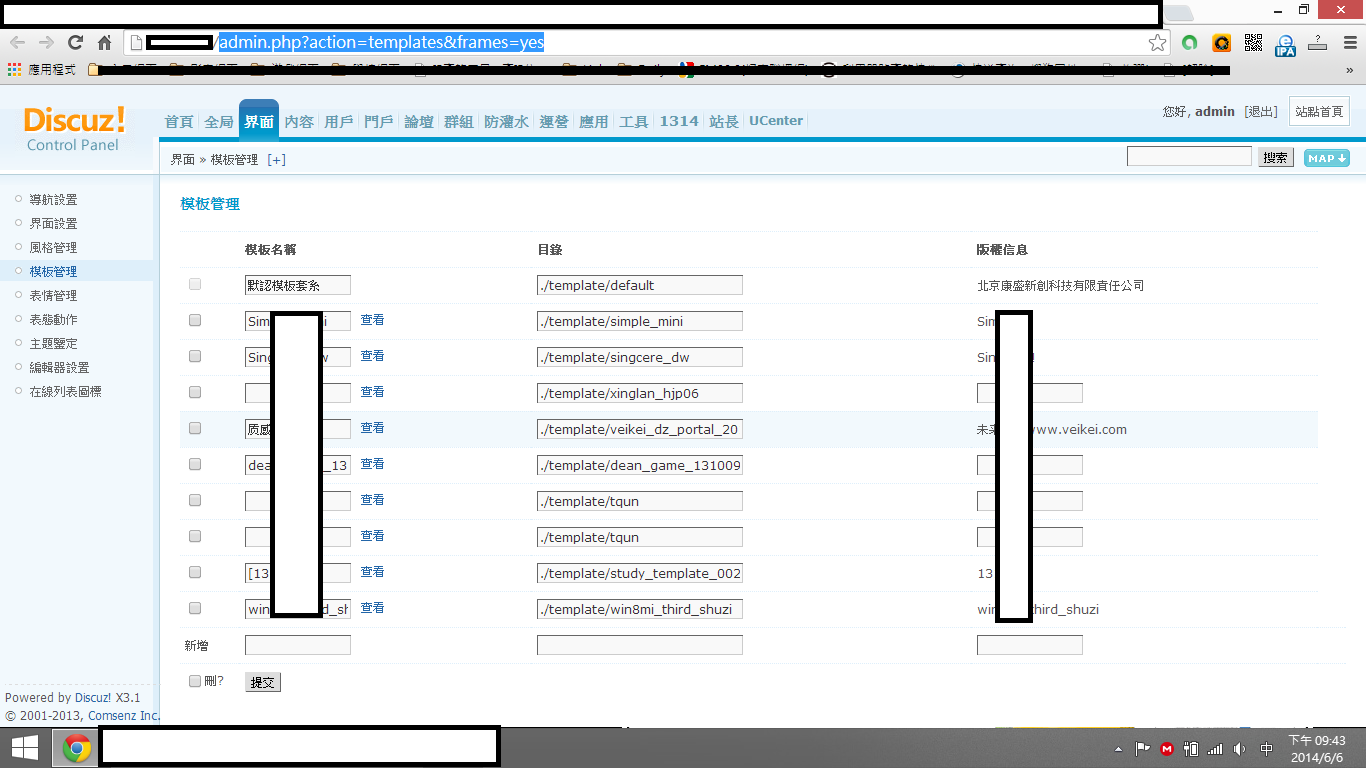Click 查看 link for win8mi_third_shuzi row
1366x768 pixels.
(372, 608)
